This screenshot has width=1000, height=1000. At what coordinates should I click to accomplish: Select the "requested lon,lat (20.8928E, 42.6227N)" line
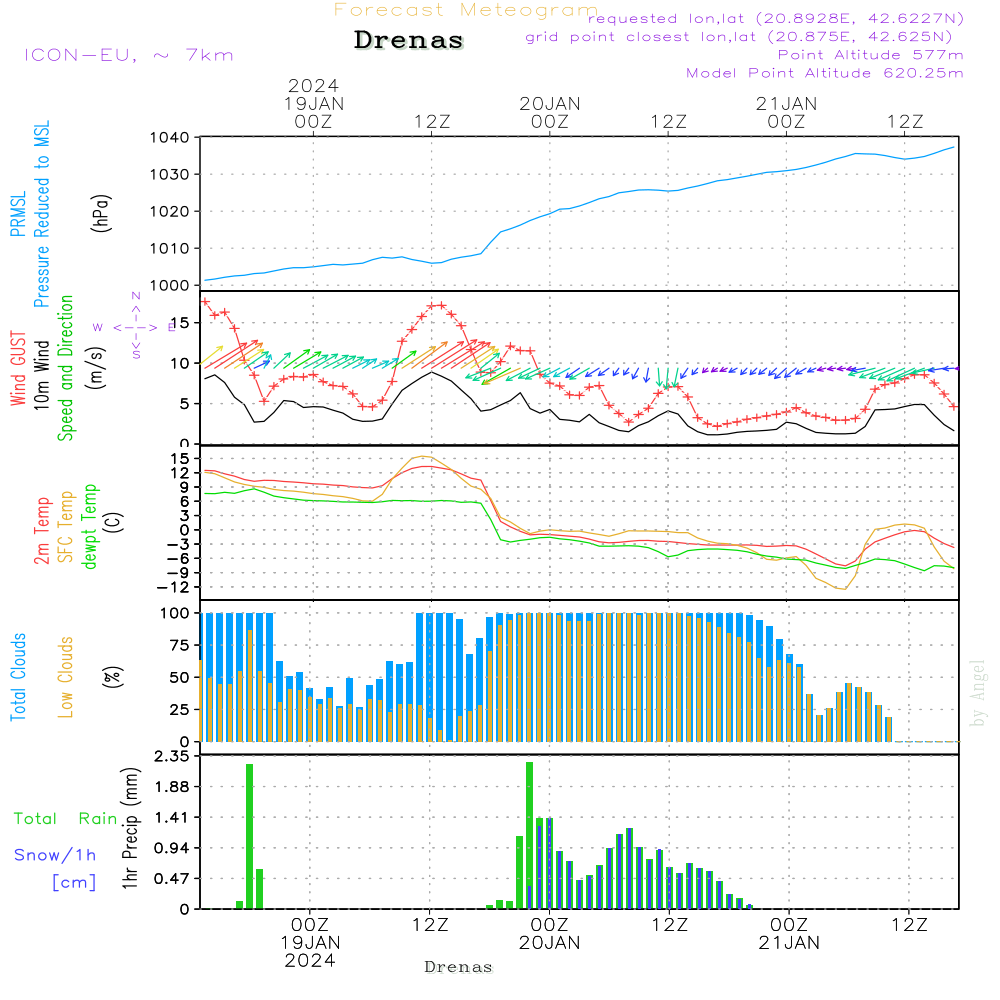tap(775, 18)
